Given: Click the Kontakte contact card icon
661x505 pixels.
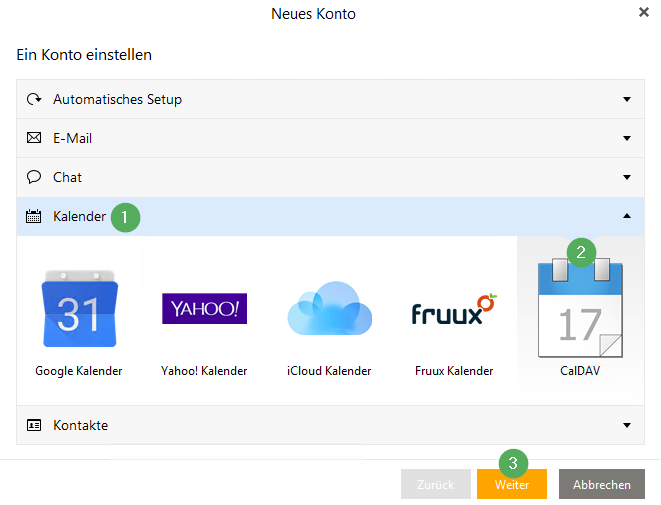Looking at the screenshot, I should (x=34, y=425).
